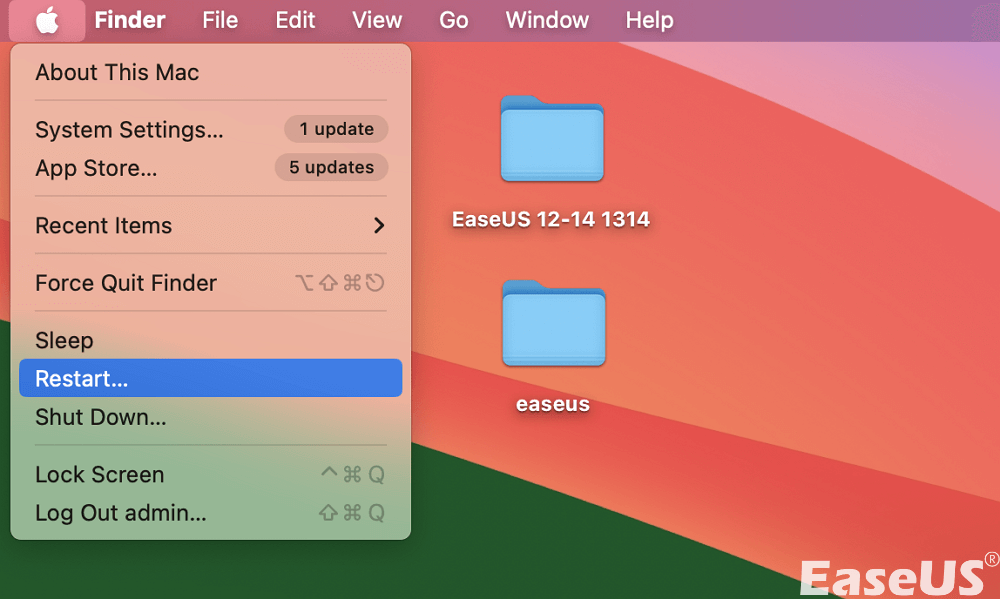Screen dimensions: 1000x599
Task: Open System Settings from Apple menu
Action: click(x=129, y=130)
